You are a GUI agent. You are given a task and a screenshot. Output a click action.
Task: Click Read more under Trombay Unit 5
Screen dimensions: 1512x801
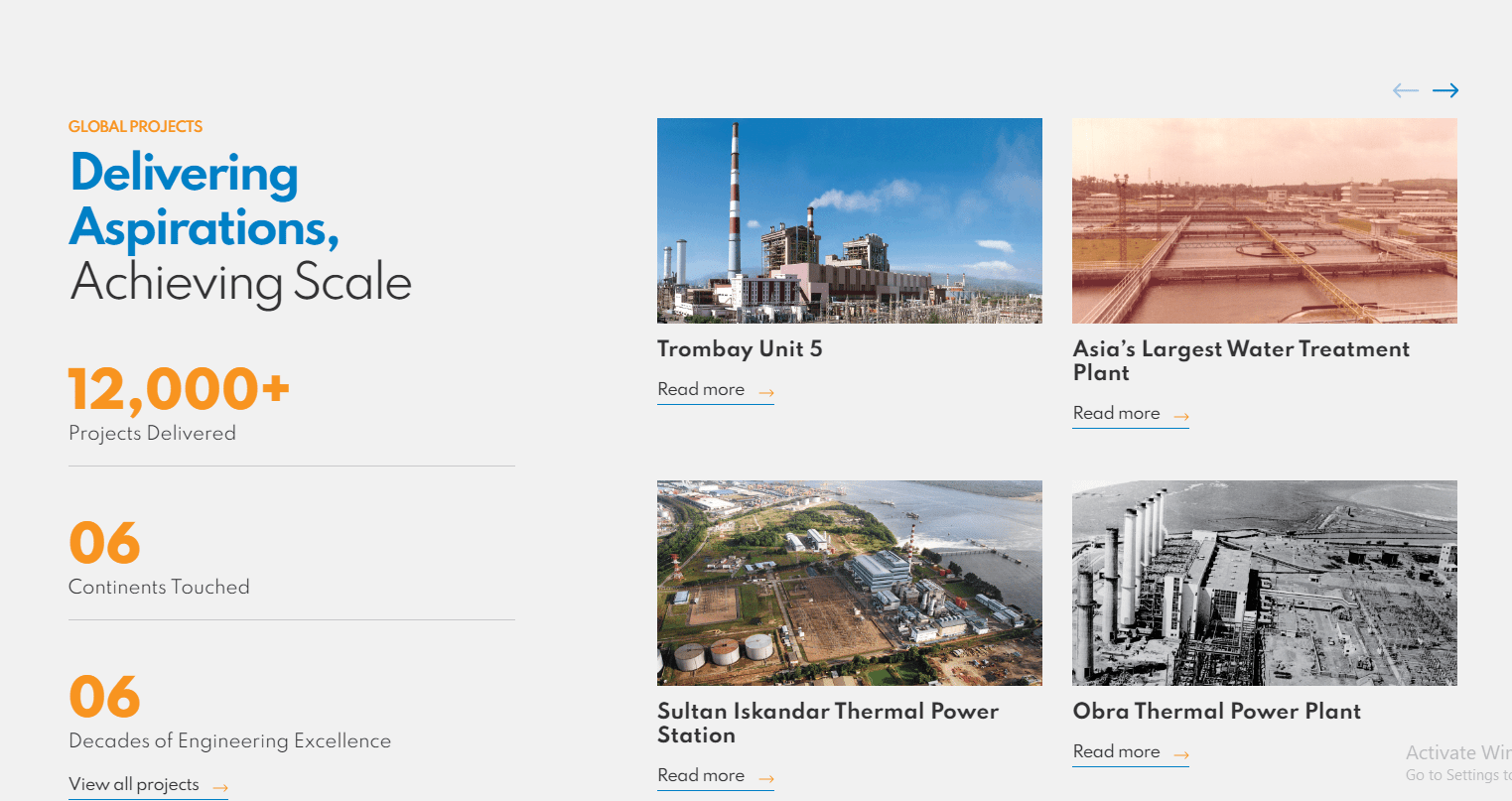pyautogui.click(x=716, y=390)
